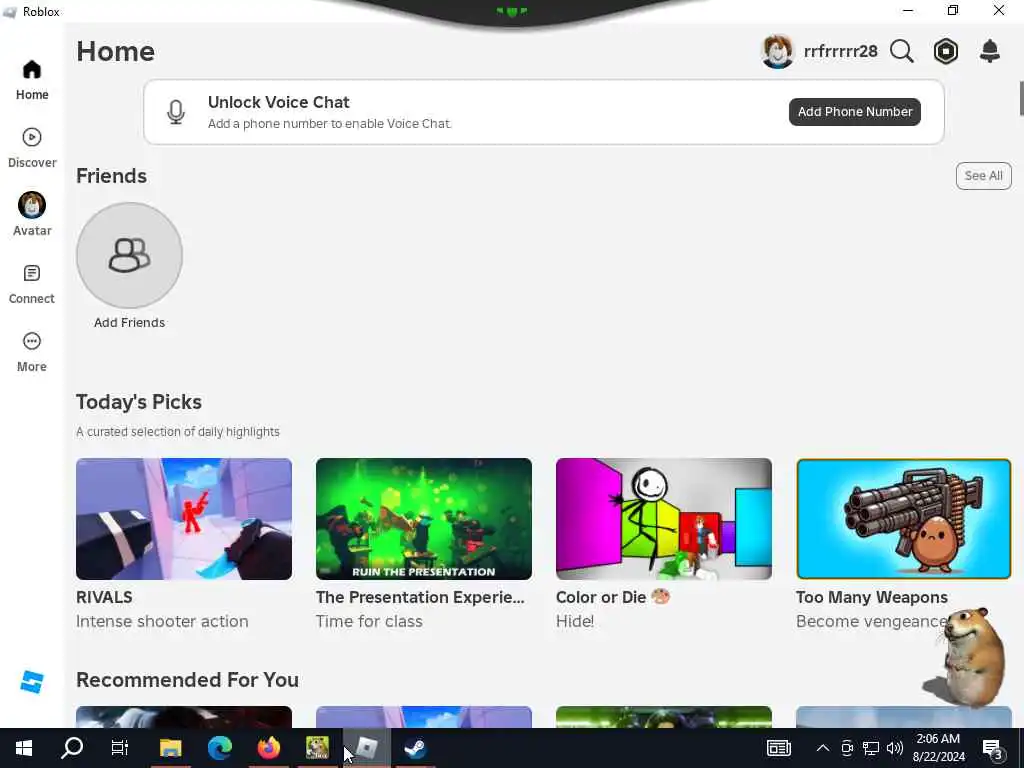Open the Action Center notifications icon

pyautogui.click(x=993, y=749)
